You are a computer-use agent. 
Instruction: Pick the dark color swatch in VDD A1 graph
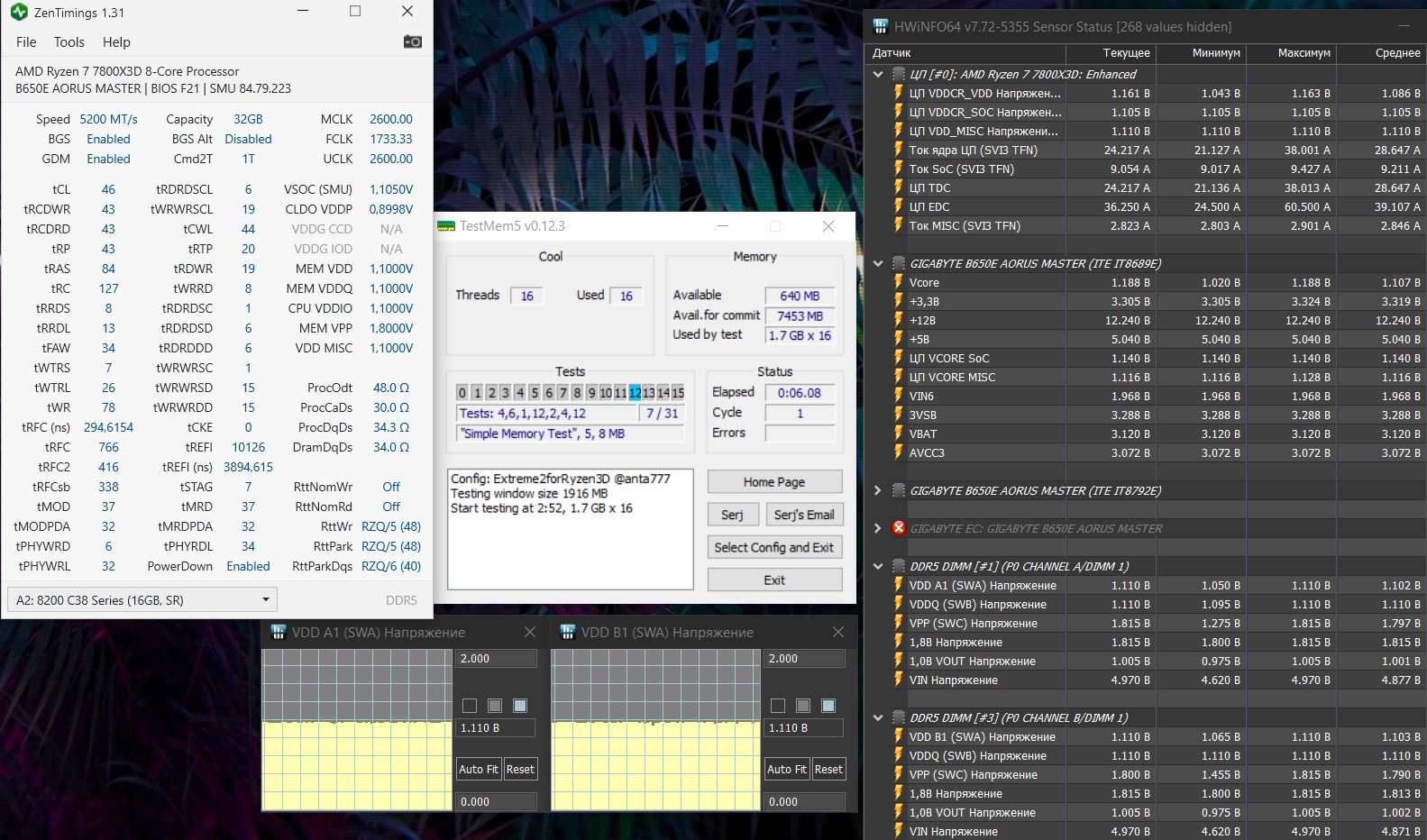point(470,706)
